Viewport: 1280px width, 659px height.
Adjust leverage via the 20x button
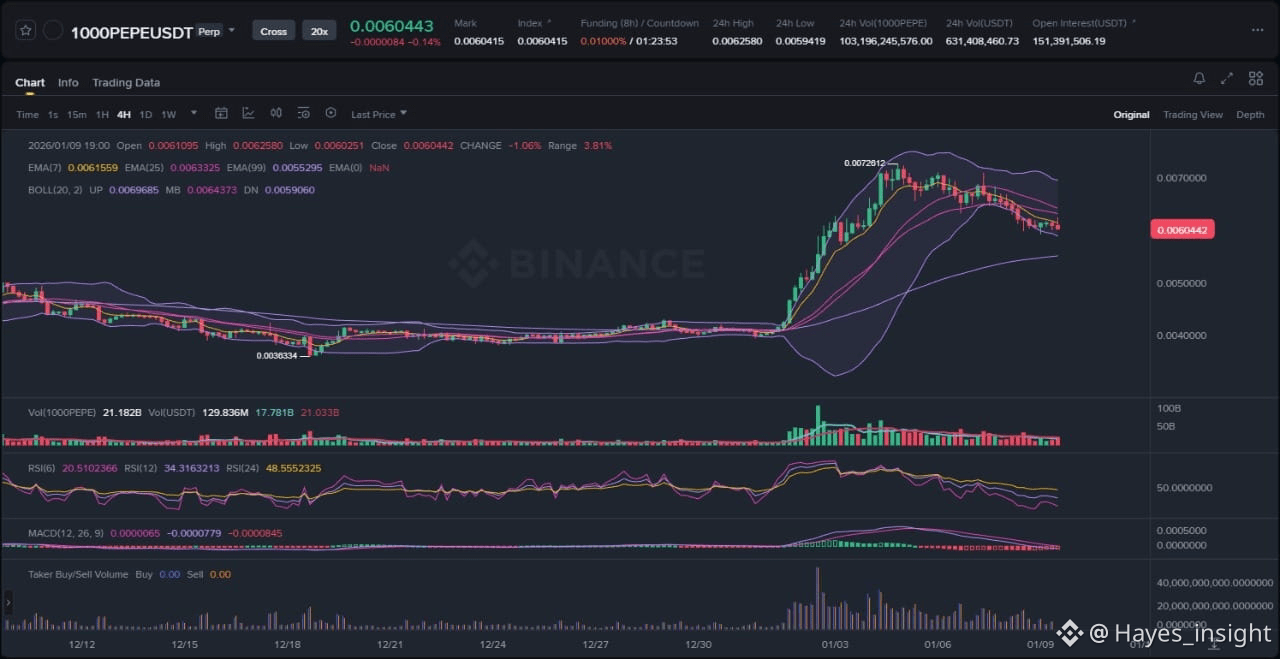(x=319, y=31)
